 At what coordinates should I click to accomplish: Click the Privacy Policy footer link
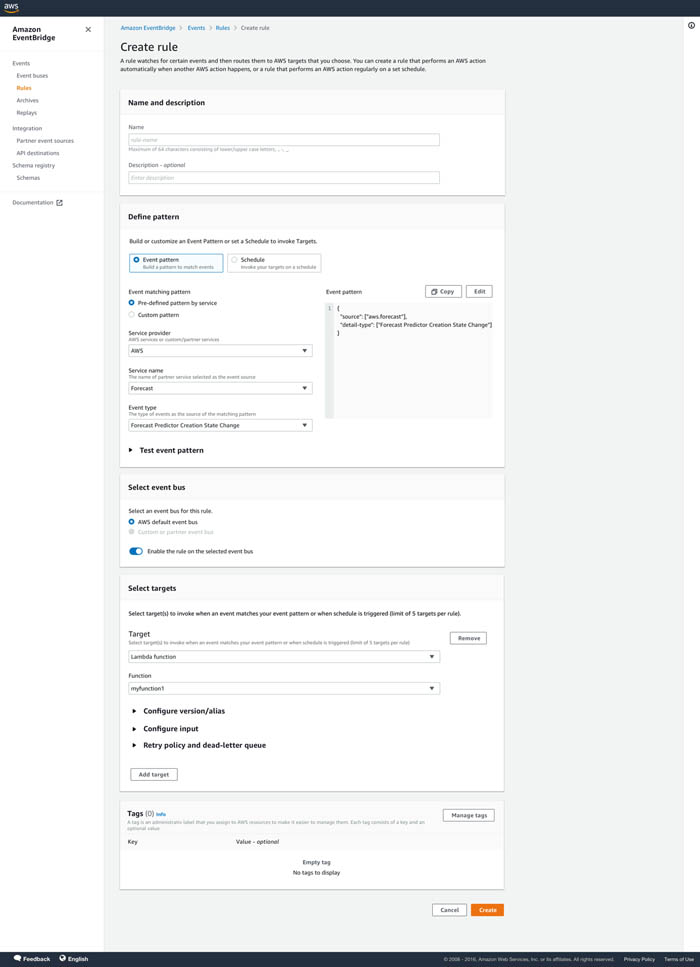[x=639, y=960]
